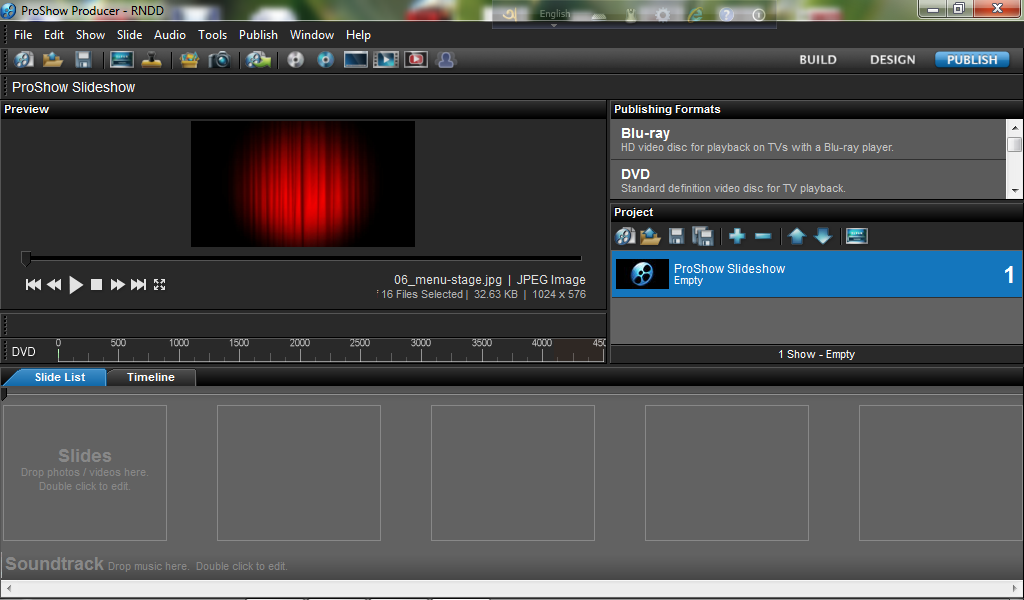Screen dimensions: 1024x600
Task: Click the menu screen icon in Project panel
Action: click(857, 236)
